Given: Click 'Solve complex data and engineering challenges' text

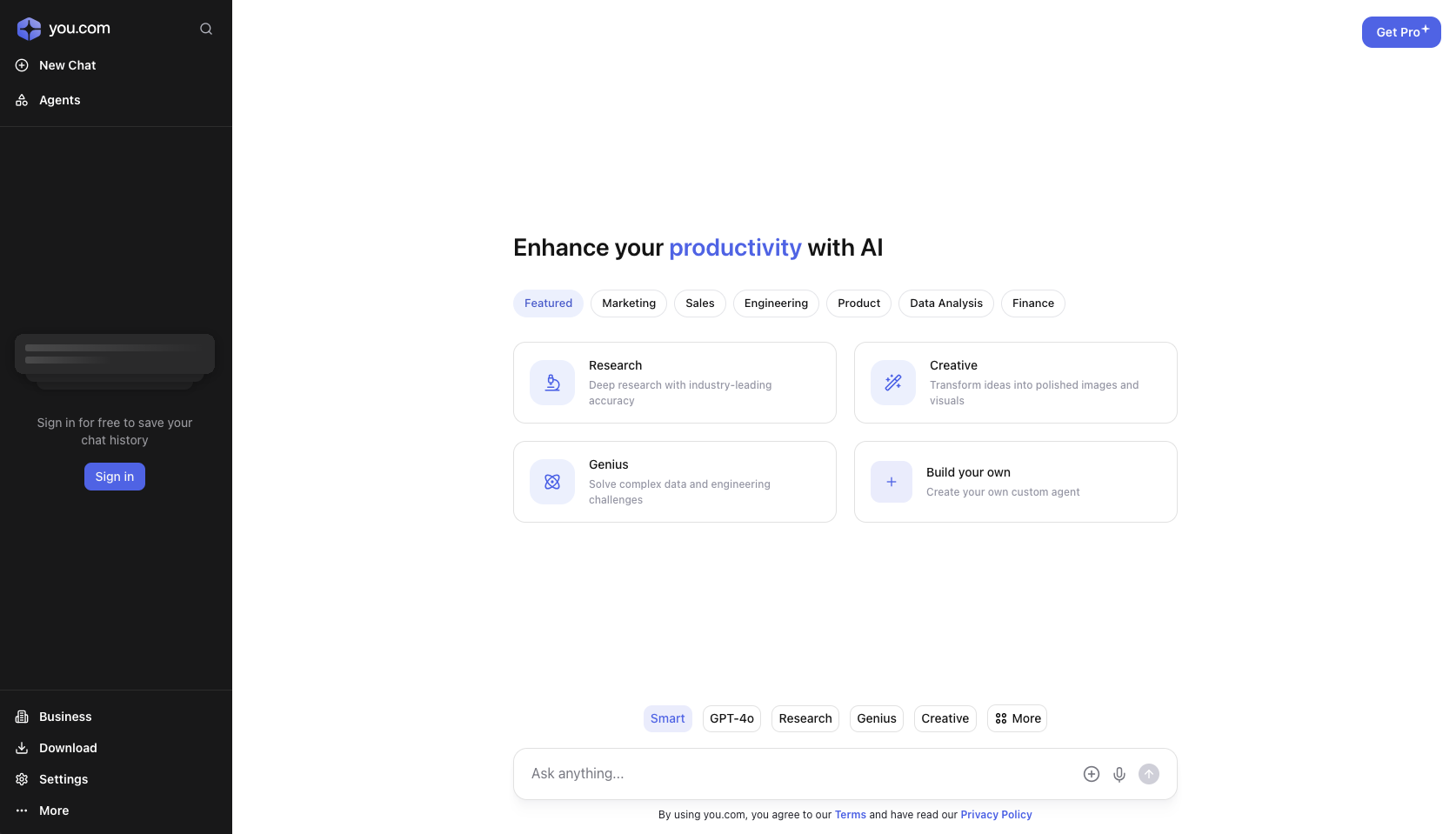Looking at the screenshot, I should [679, 492].
